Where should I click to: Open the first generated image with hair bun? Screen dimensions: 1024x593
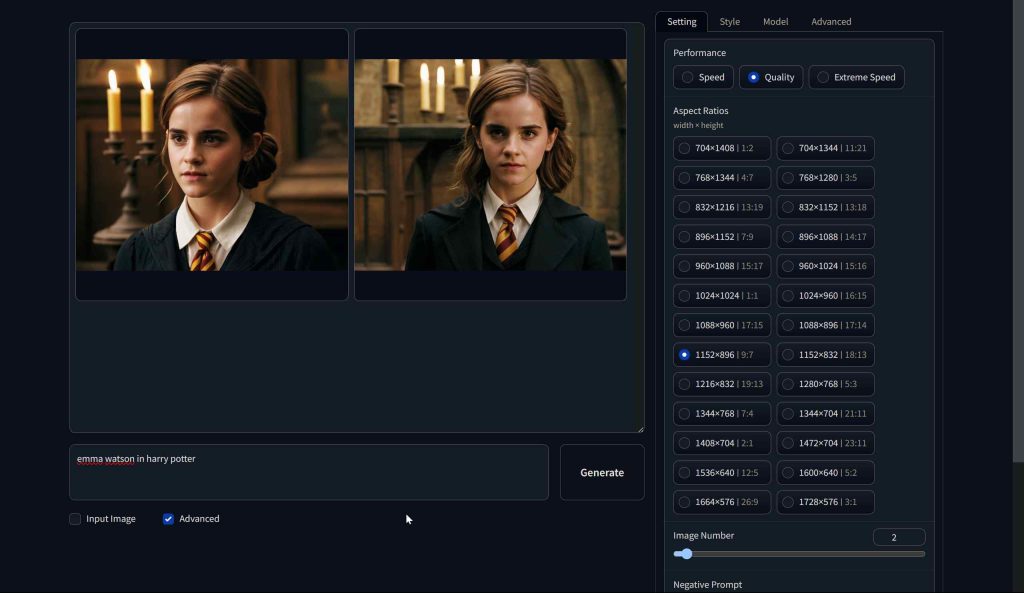[212, 165]
